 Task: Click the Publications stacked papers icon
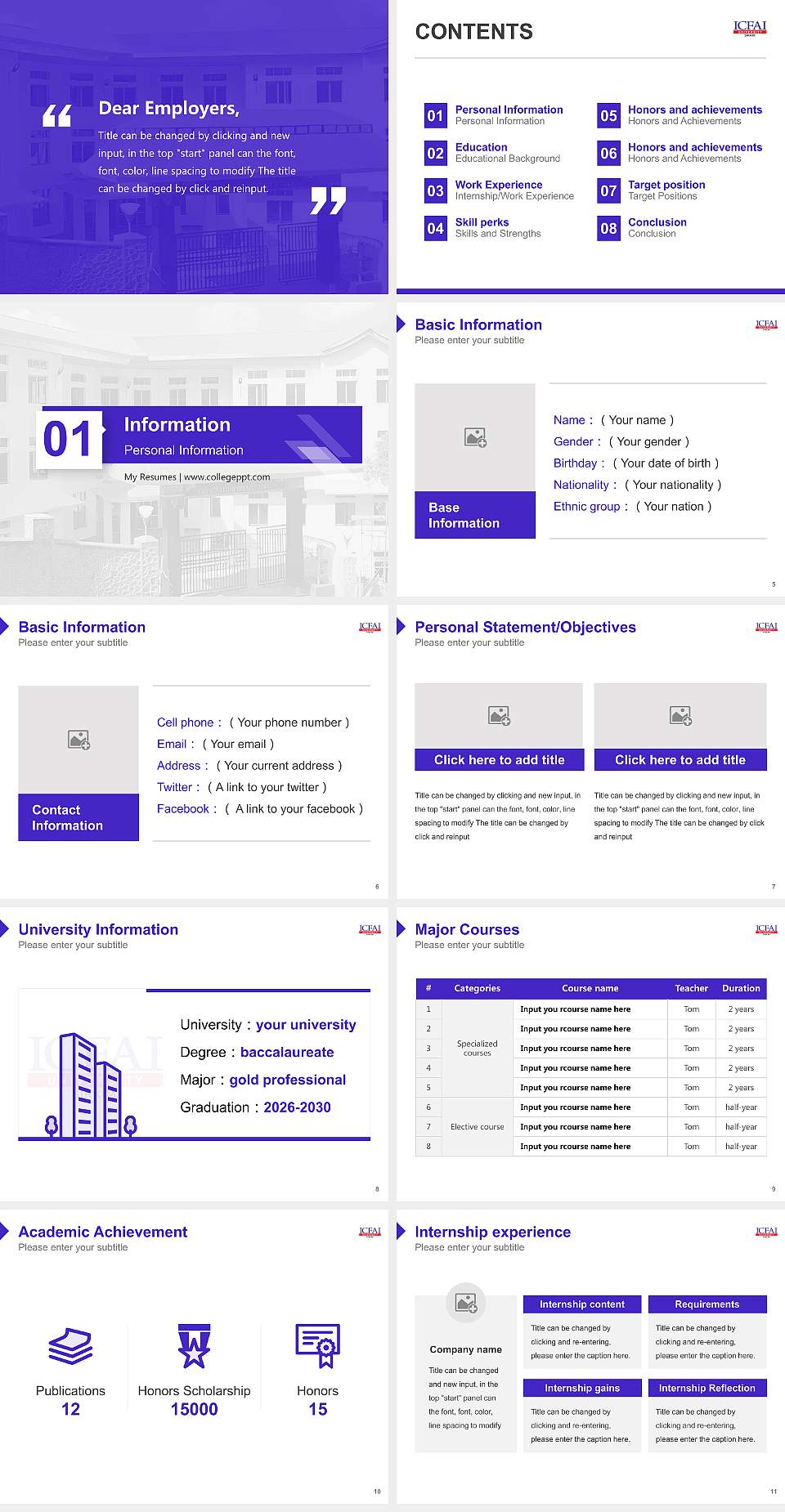pyautogui.click(x=70, y=1346)
